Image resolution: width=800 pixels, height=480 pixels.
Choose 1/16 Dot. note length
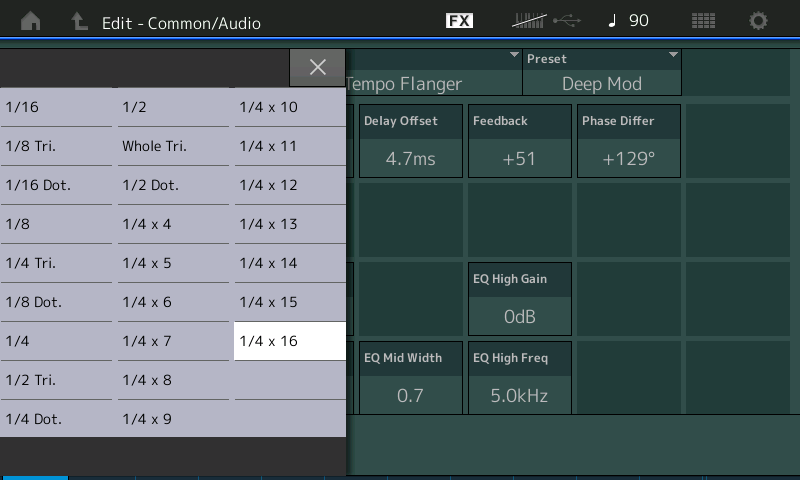56,185
